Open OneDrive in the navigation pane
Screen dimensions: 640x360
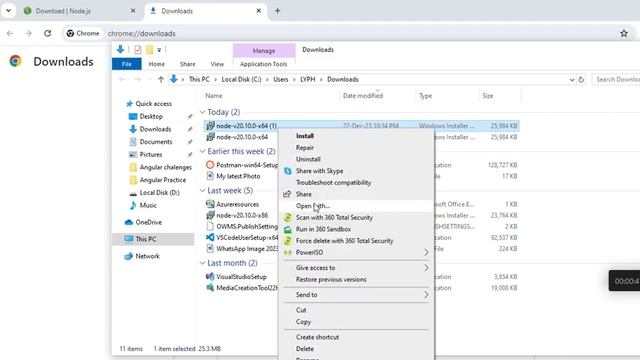click(x=149, y=222)
